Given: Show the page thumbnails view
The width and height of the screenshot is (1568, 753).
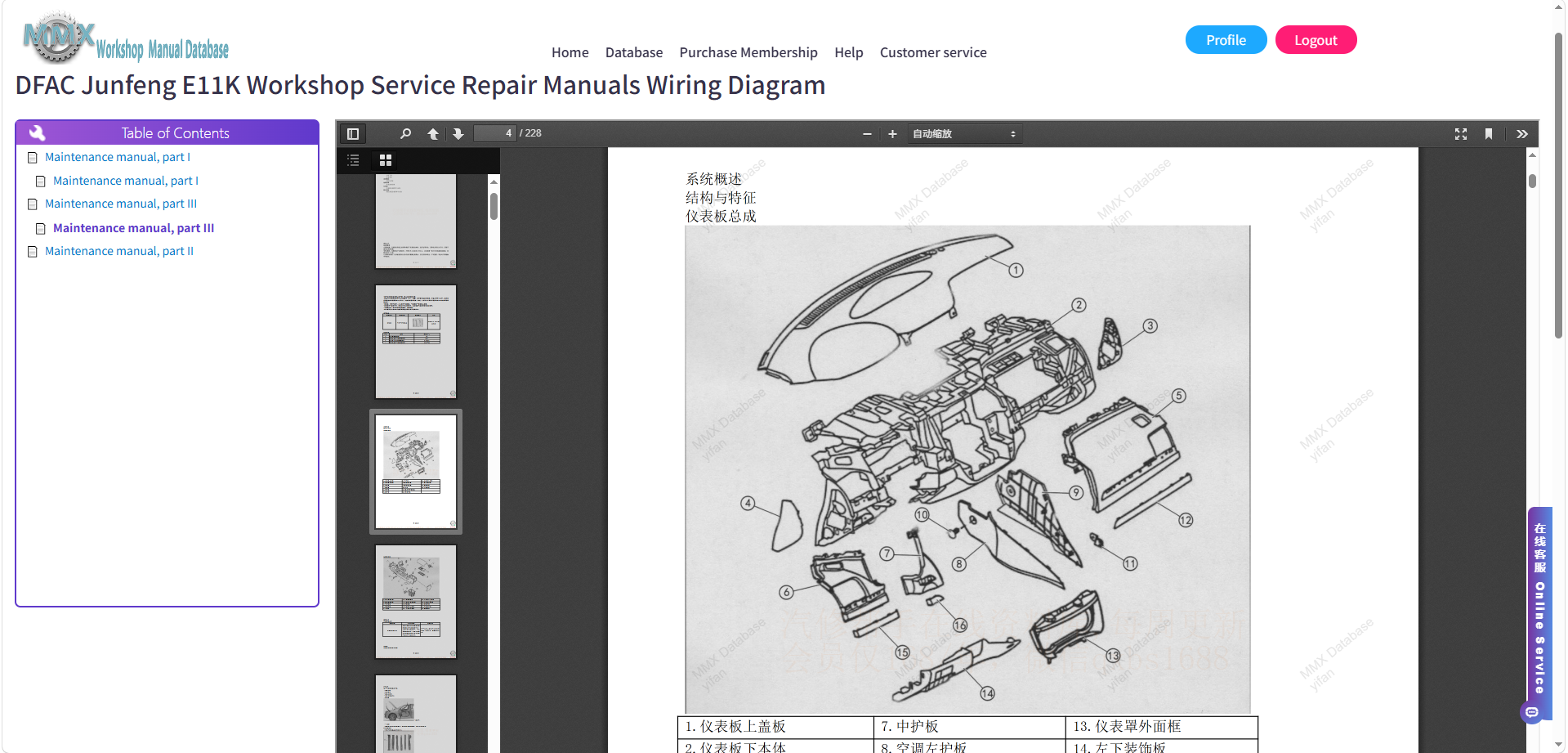Looking at the screenshot, I should (386, 160).
